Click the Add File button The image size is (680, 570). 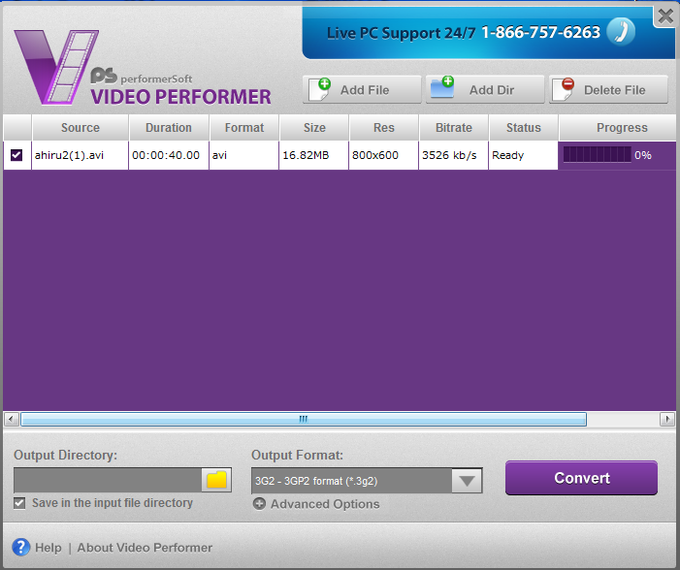click(362, 90)
